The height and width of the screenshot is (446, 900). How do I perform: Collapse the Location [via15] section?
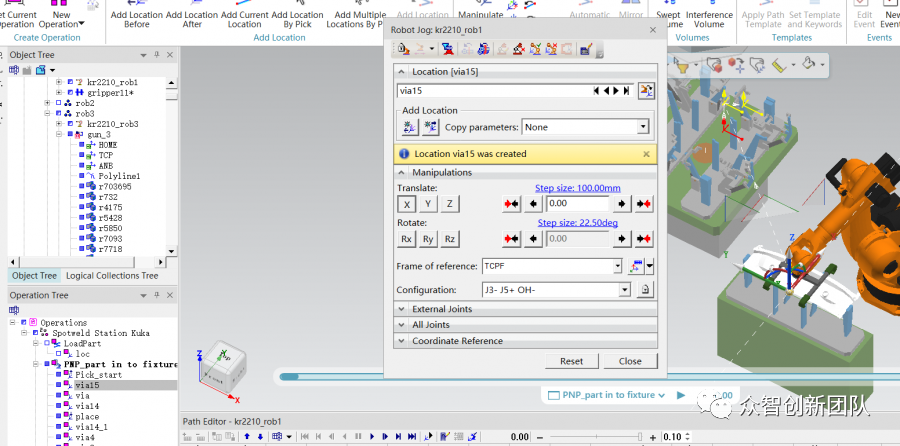402,72
